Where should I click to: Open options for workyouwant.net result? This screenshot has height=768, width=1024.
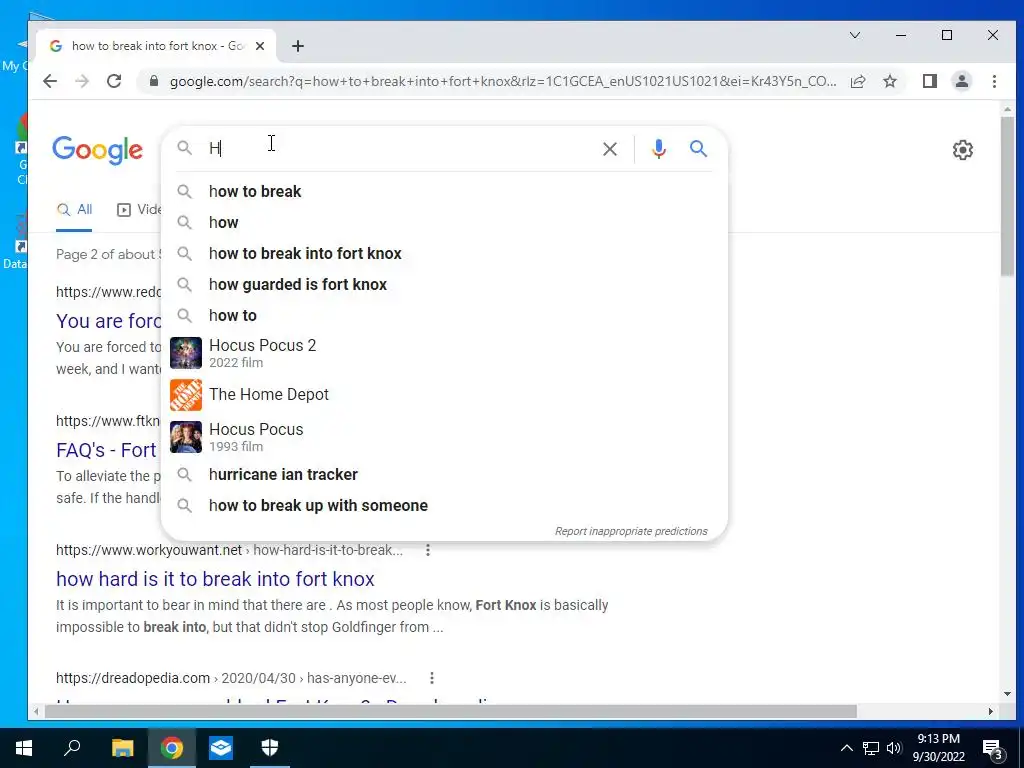point(428,551)
